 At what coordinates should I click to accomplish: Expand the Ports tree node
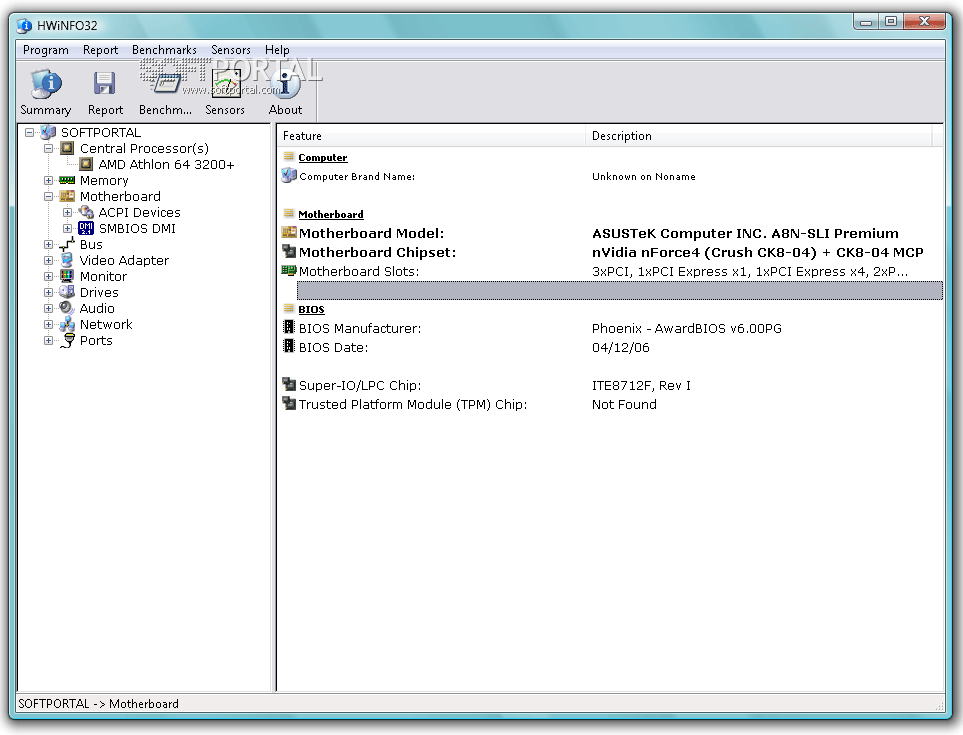[48, 340]
